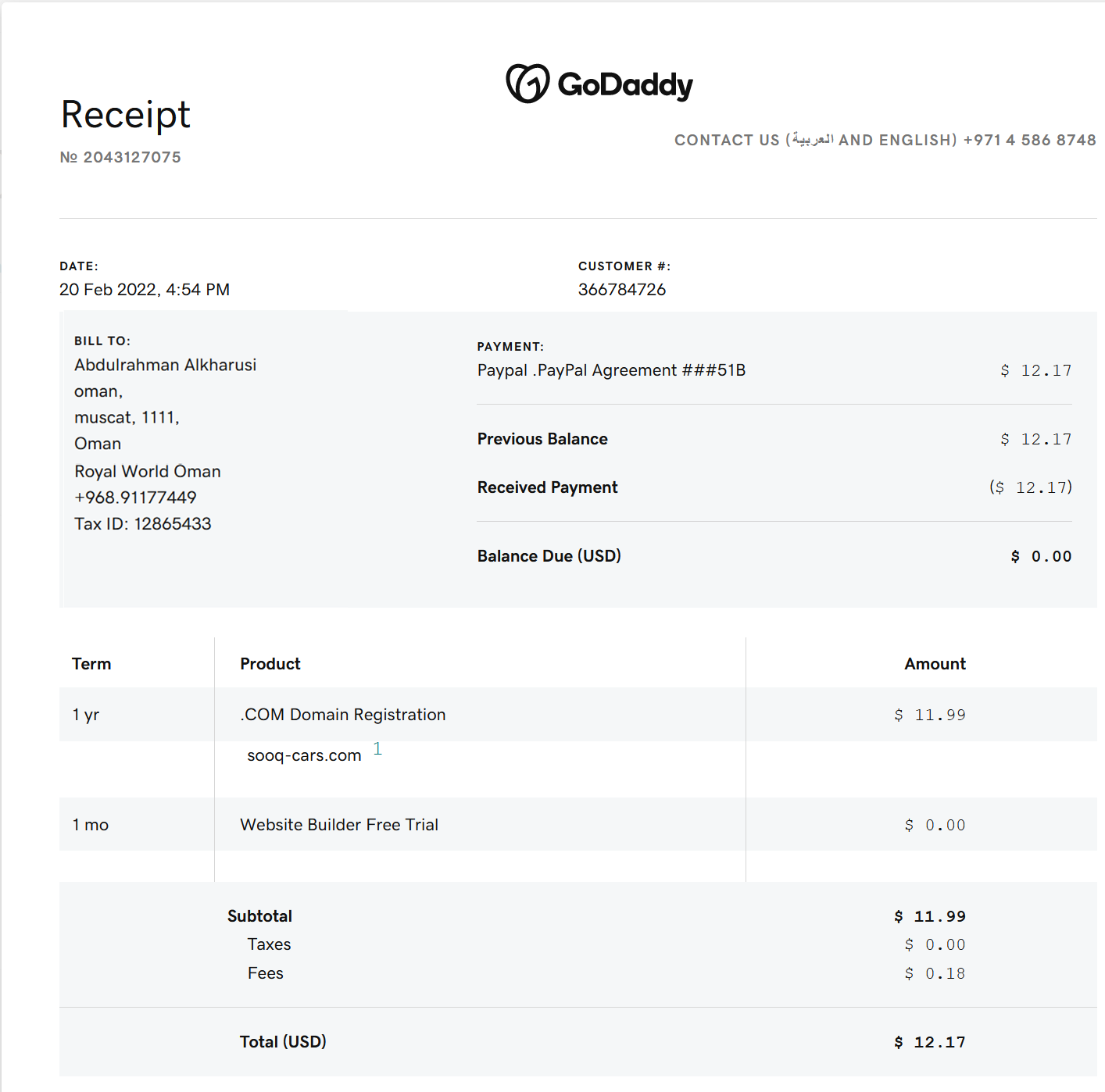Click the .COM Domain Registration product row

point(343,715)
